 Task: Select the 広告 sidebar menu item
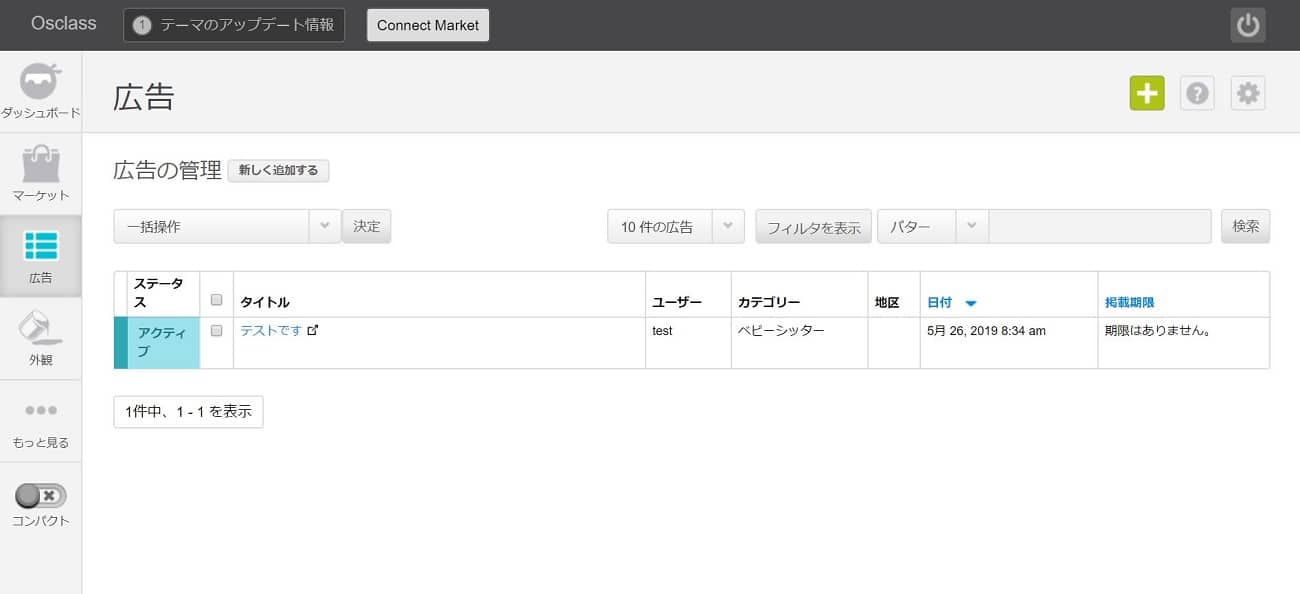click(x=40, y=256)
